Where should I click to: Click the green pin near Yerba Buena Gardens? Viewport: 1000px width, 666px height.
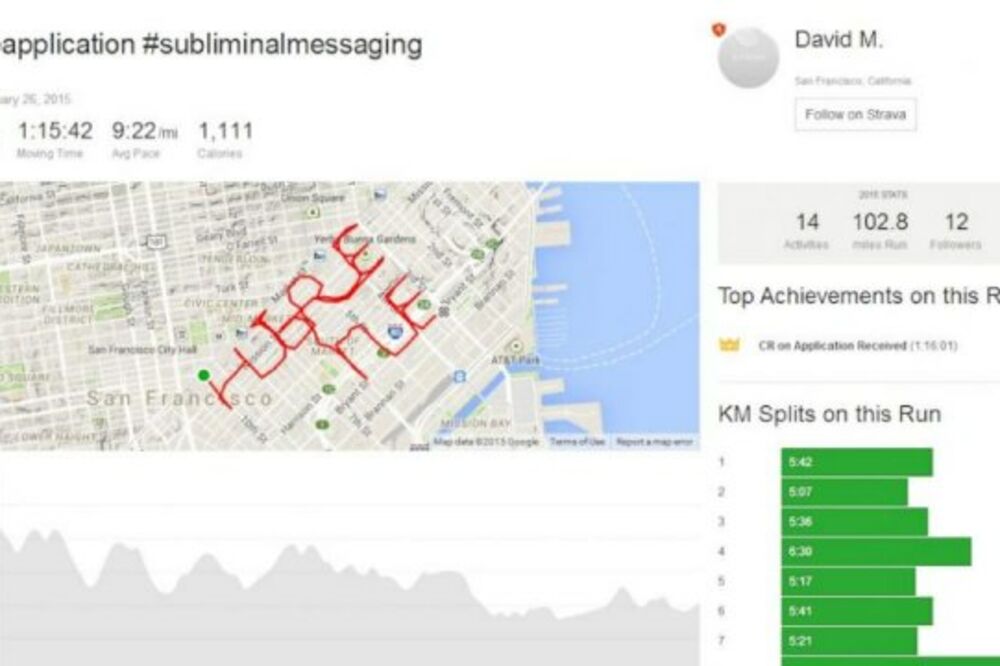(366, 256)
